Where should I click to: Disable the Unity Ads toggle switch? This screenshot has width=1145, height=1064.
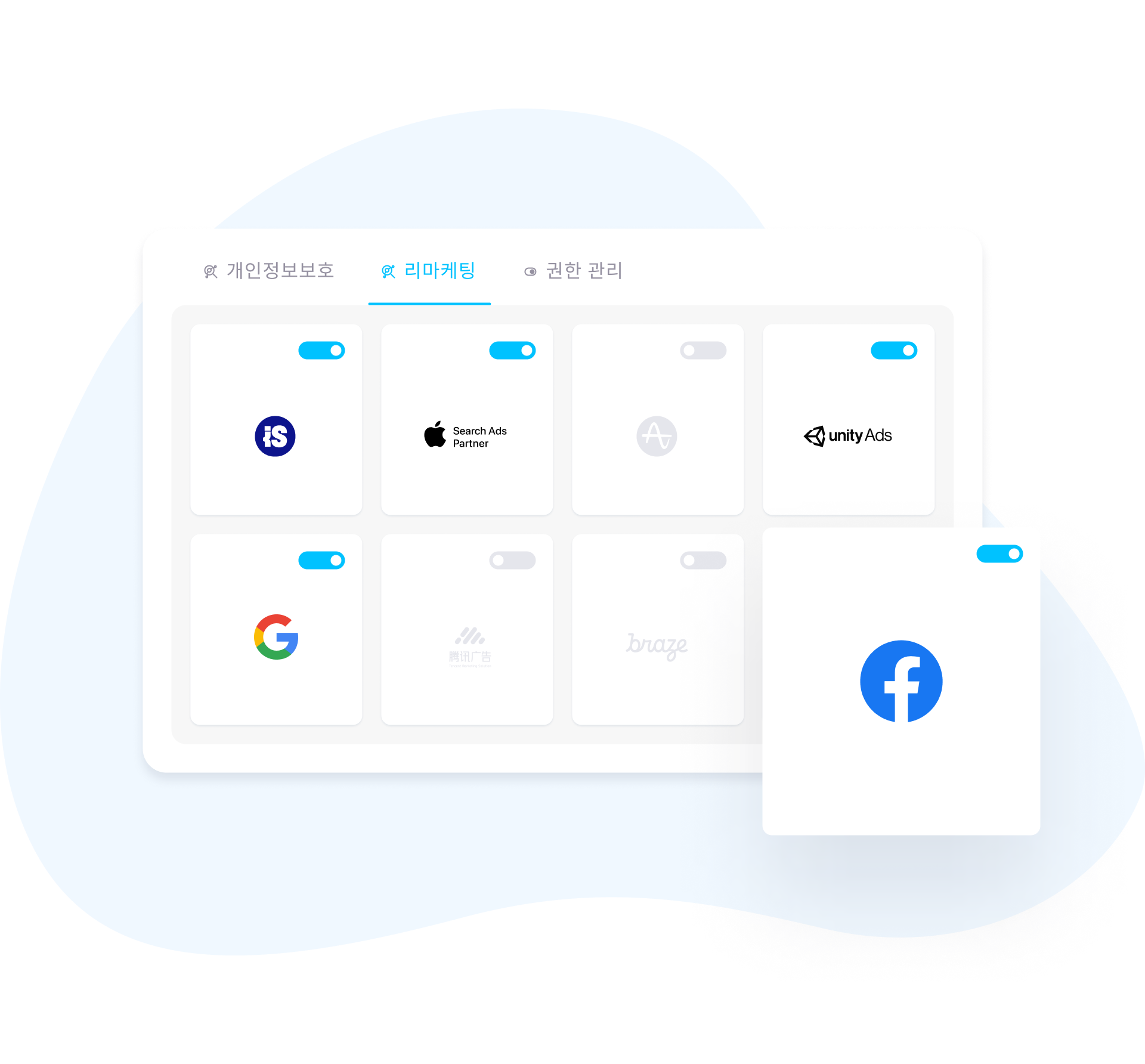tap(893, 351)
